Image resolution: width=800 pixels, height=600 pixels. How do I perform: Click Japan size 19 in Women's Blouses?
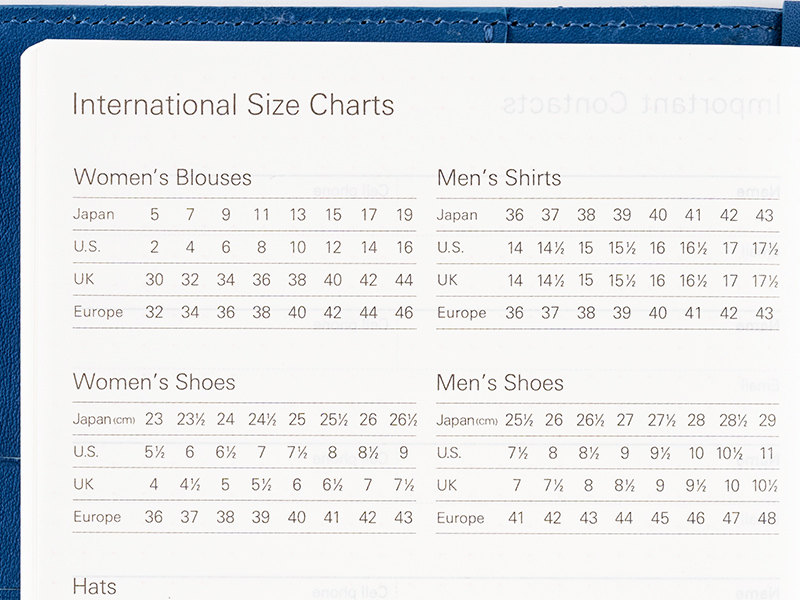[x=404, y=214]
